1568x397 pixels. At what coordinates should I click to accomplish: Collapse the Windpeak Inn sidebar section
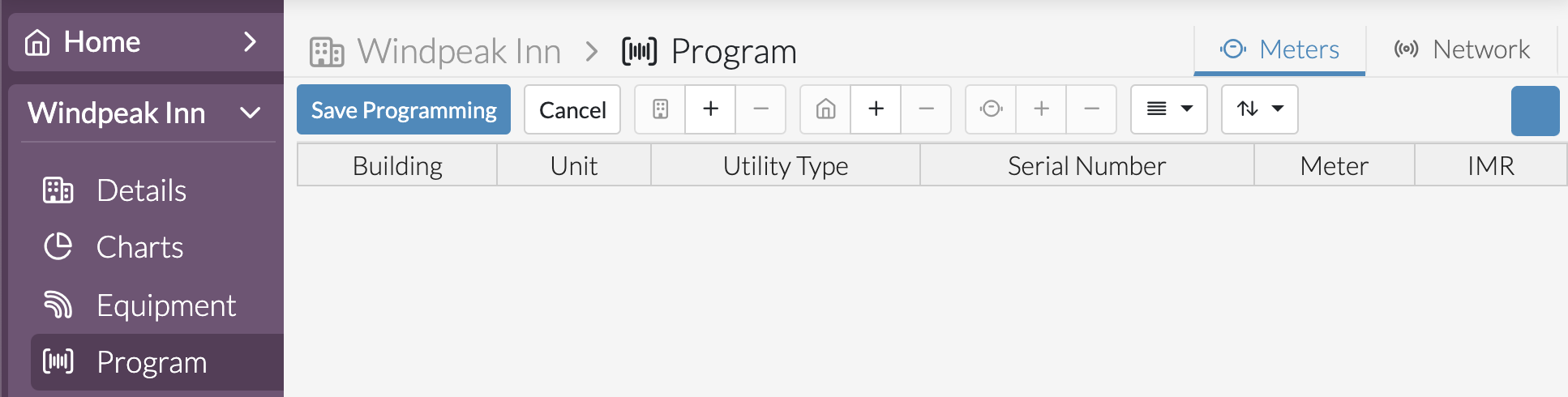[251, 113]
